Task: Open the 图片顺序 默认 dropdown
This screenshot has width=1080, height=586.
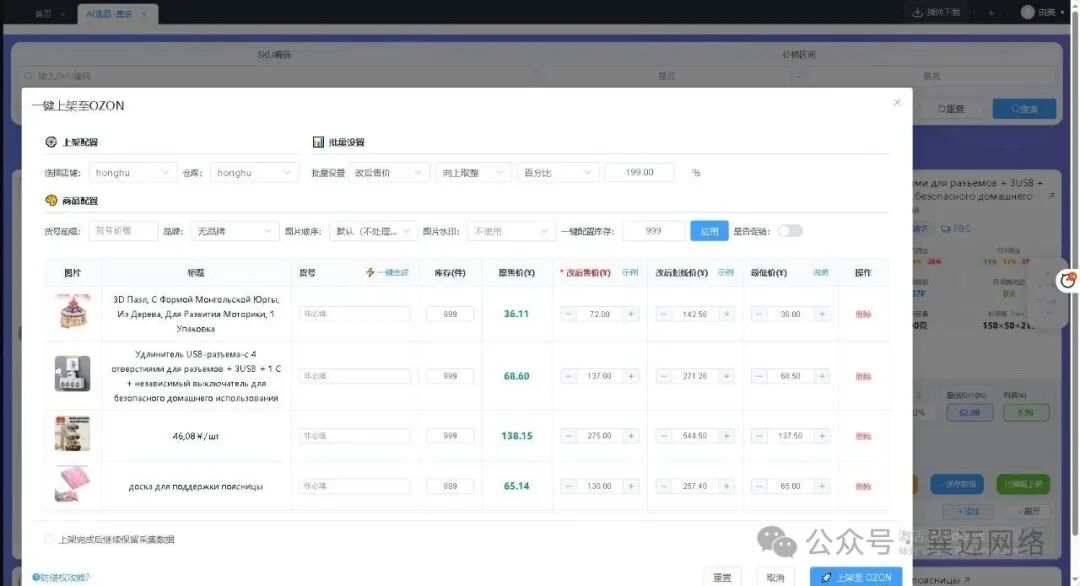Action: [373, 231]
